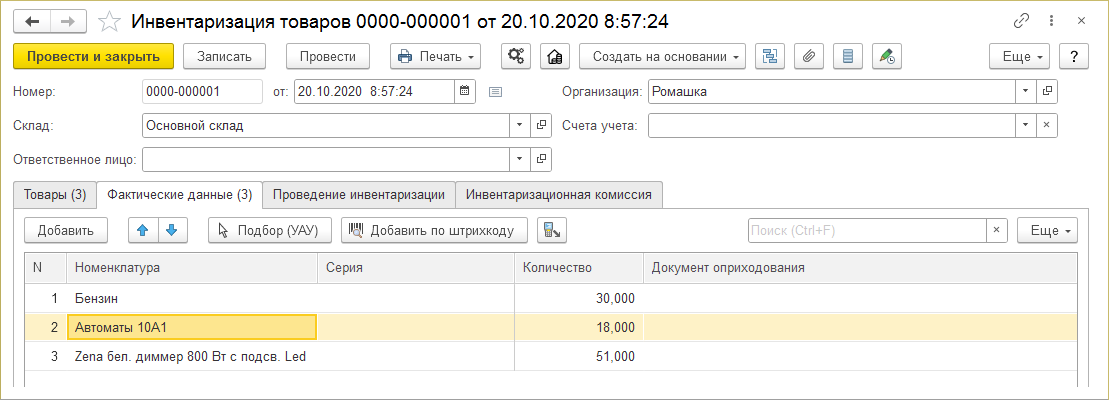The height and width of the screenshot is (400, 1109).
Task: Open the calendar date picker
Action: coord(464,92)
